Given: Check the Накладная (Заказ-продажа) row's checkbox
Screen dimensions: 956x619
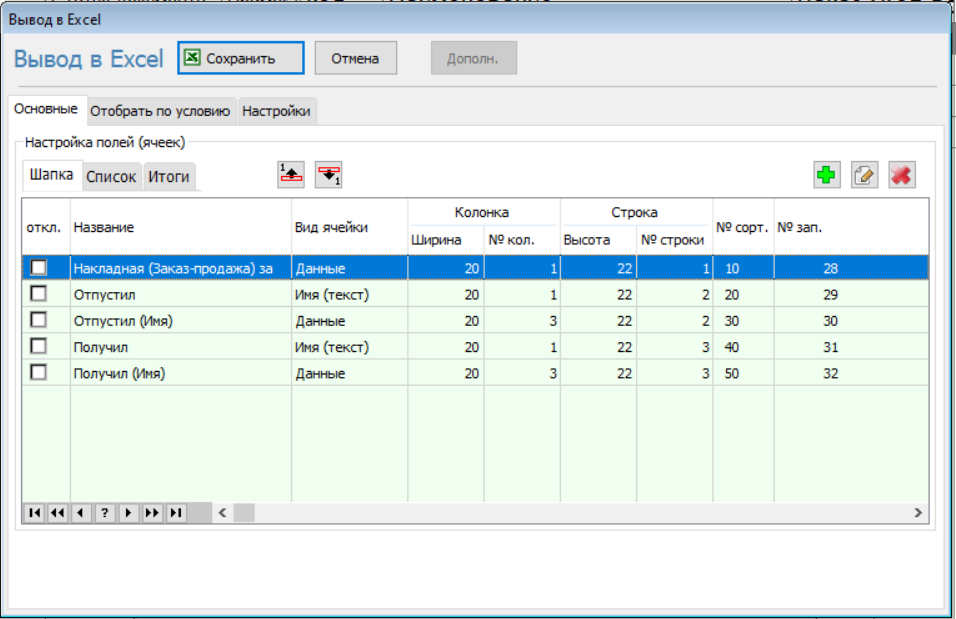Looking at the screenshot, I should point(39,268).
